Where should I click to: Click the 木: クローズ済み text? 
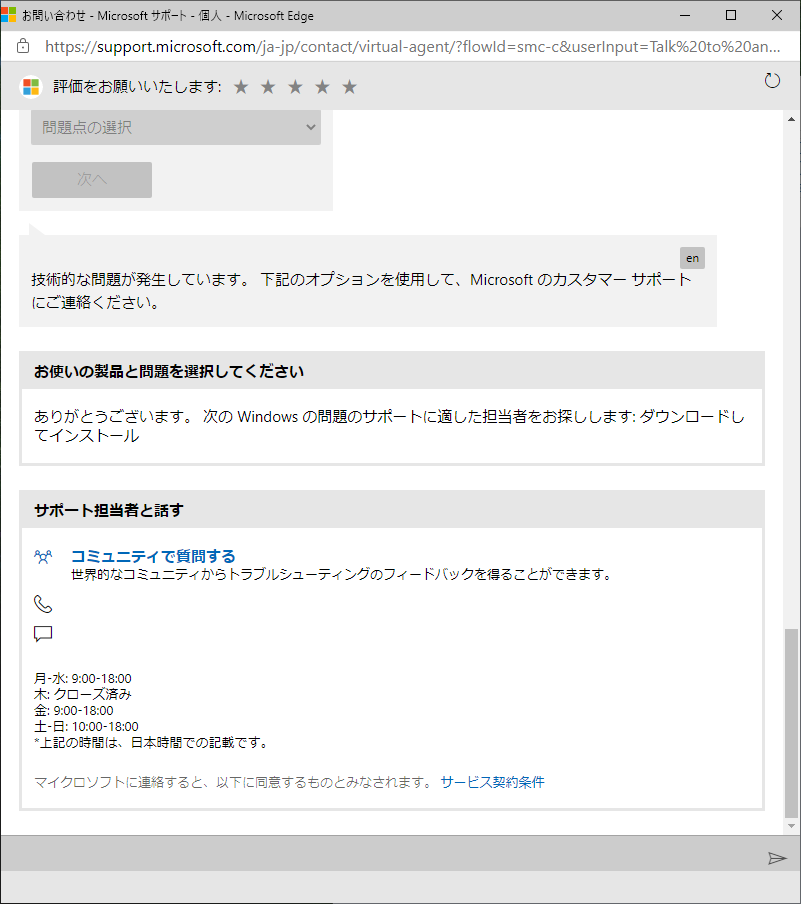[83, 695]
